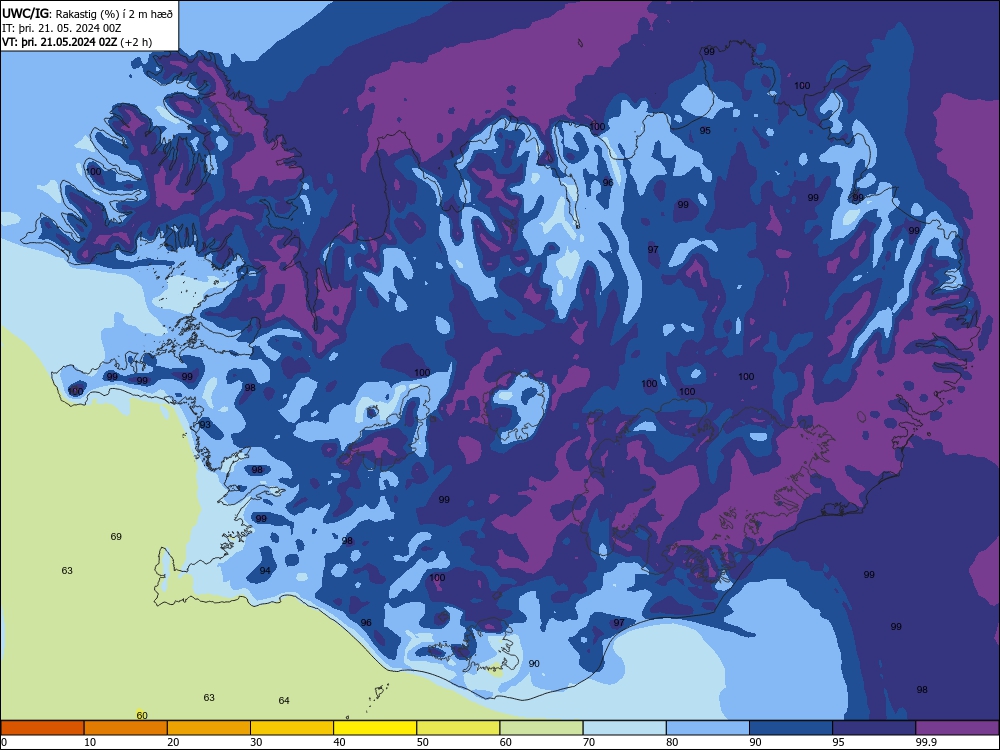This screenshot has height=750, width=1000.
Task: Click the legend scale label '70'
Action: click(x=589, y=742)
